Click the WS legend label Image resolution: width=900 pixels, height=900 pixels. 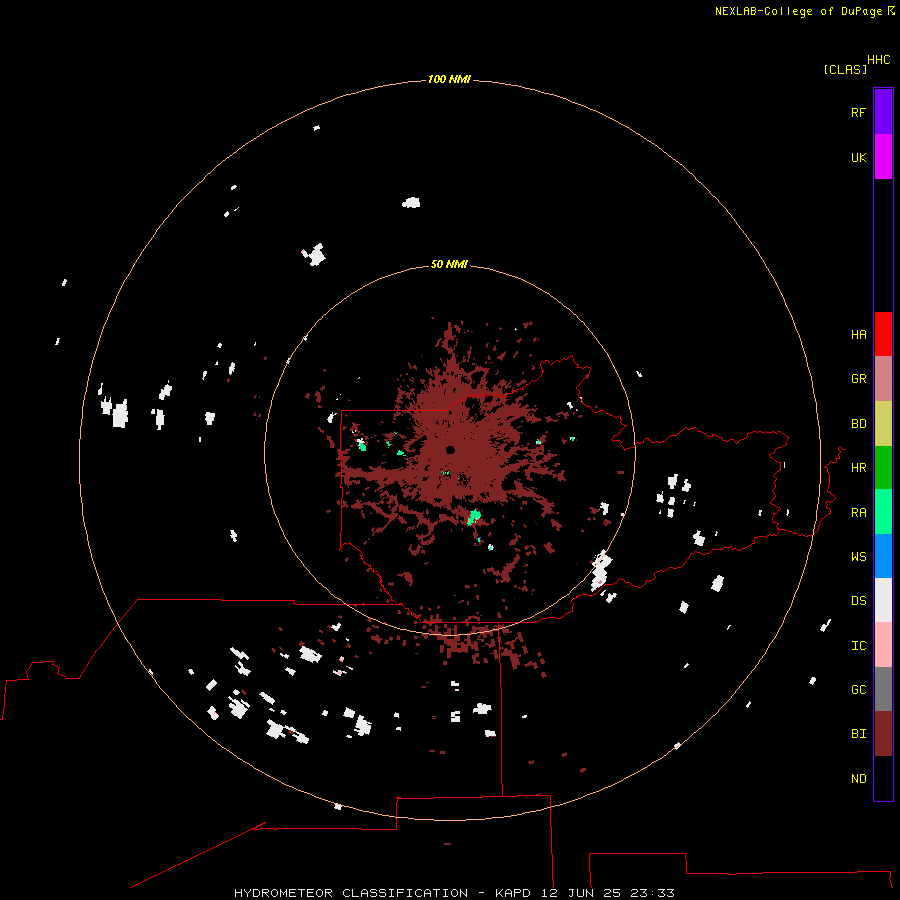point(858,557)
